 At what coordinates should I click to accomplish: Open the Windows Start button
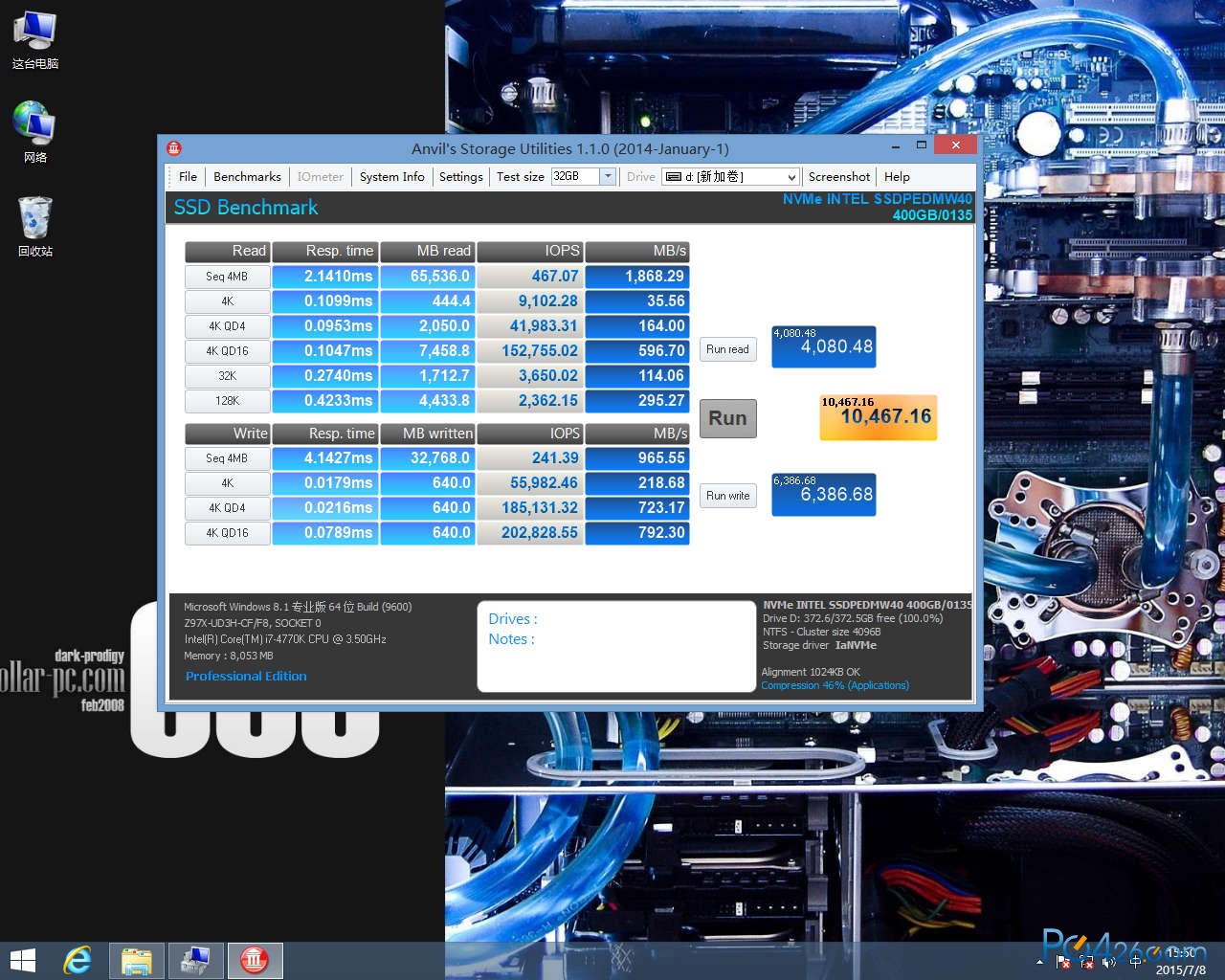(x=22, y=960)
